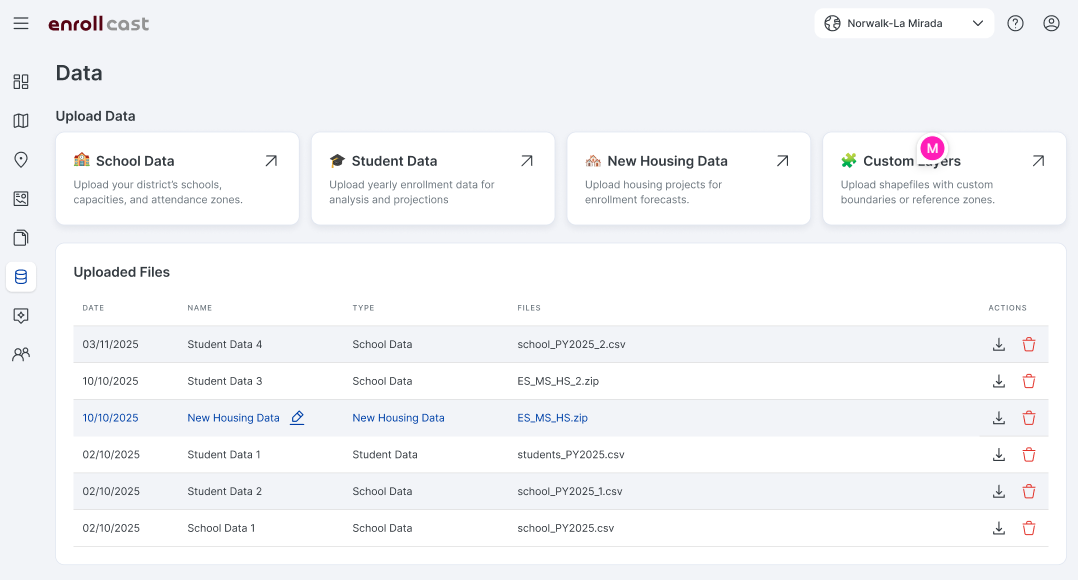Download the Student Data 1 file
1078x580 pixels.
[x=998, y=455]
